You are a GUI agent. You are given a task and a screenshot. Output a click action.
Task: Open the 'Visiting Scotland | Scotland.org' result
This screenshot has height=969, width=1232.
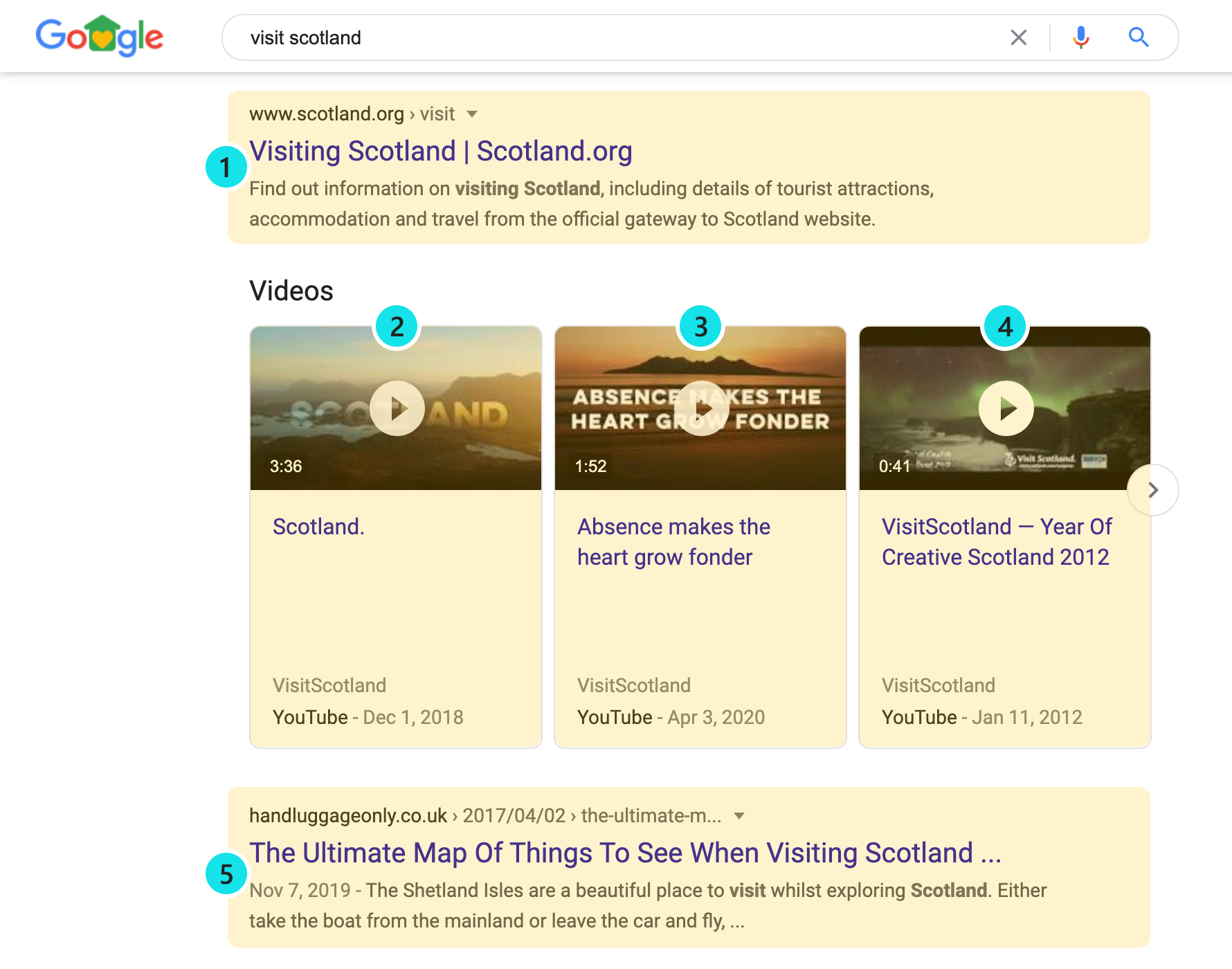pos(440,151)
